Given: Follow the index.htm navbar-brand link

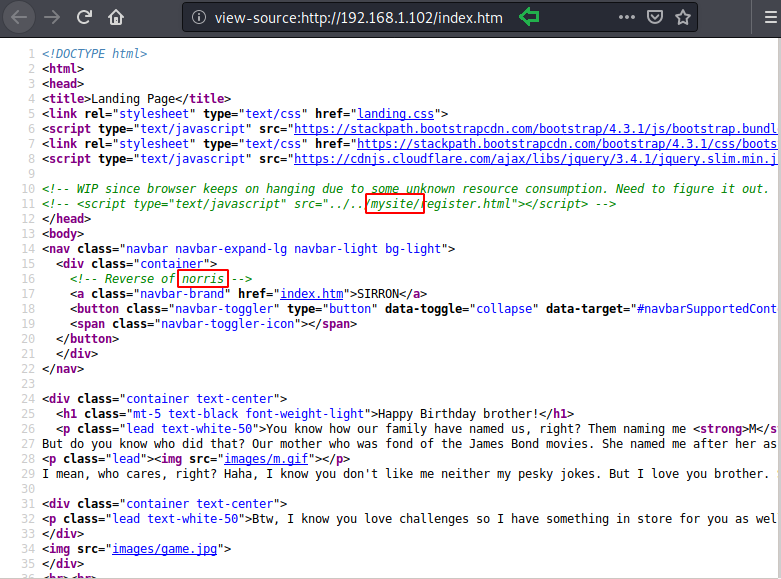Looking at the screenshot, I should coord(312,293).
